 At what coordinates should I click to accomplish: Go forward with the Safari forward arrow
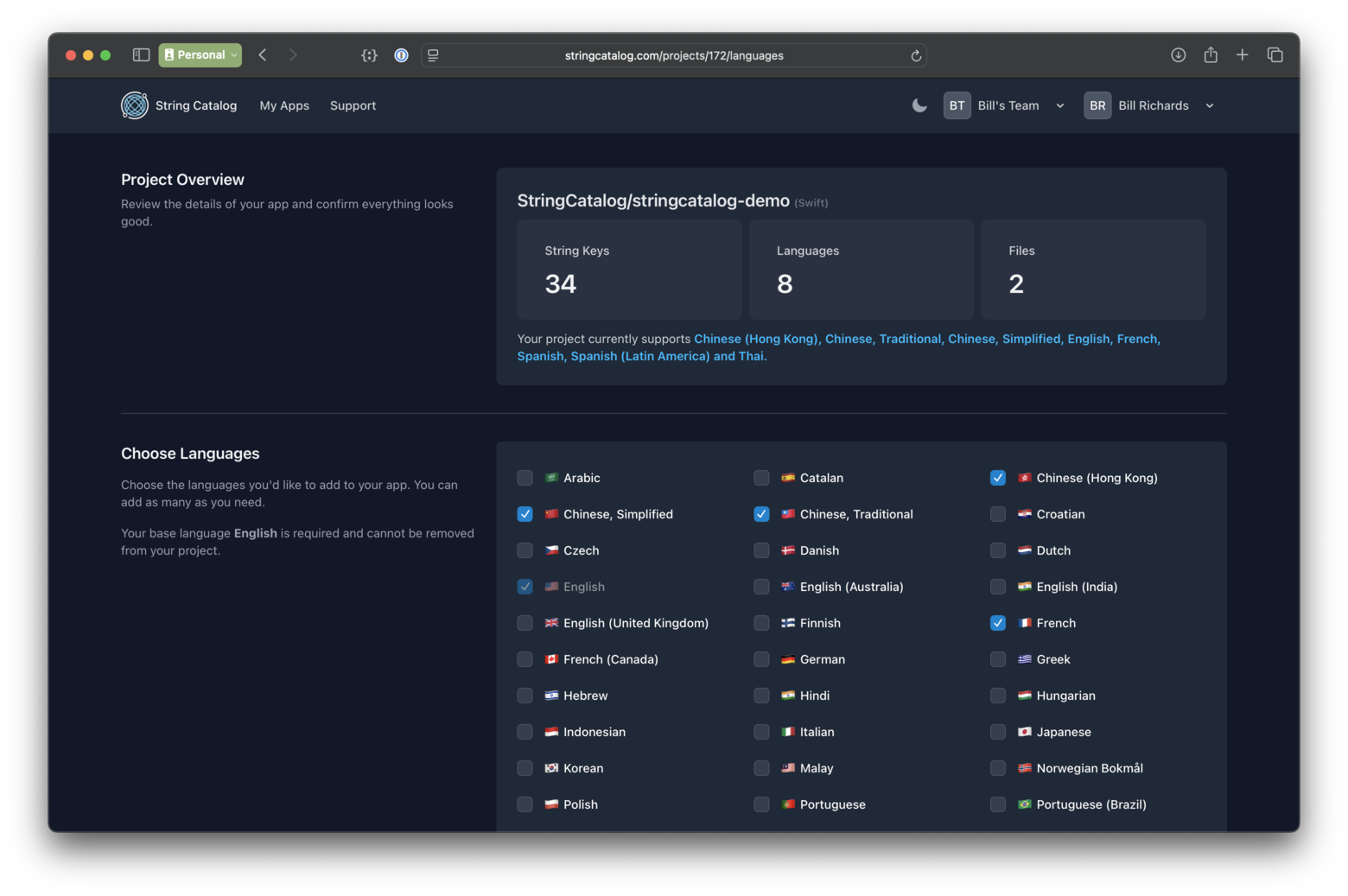[293, 55]
